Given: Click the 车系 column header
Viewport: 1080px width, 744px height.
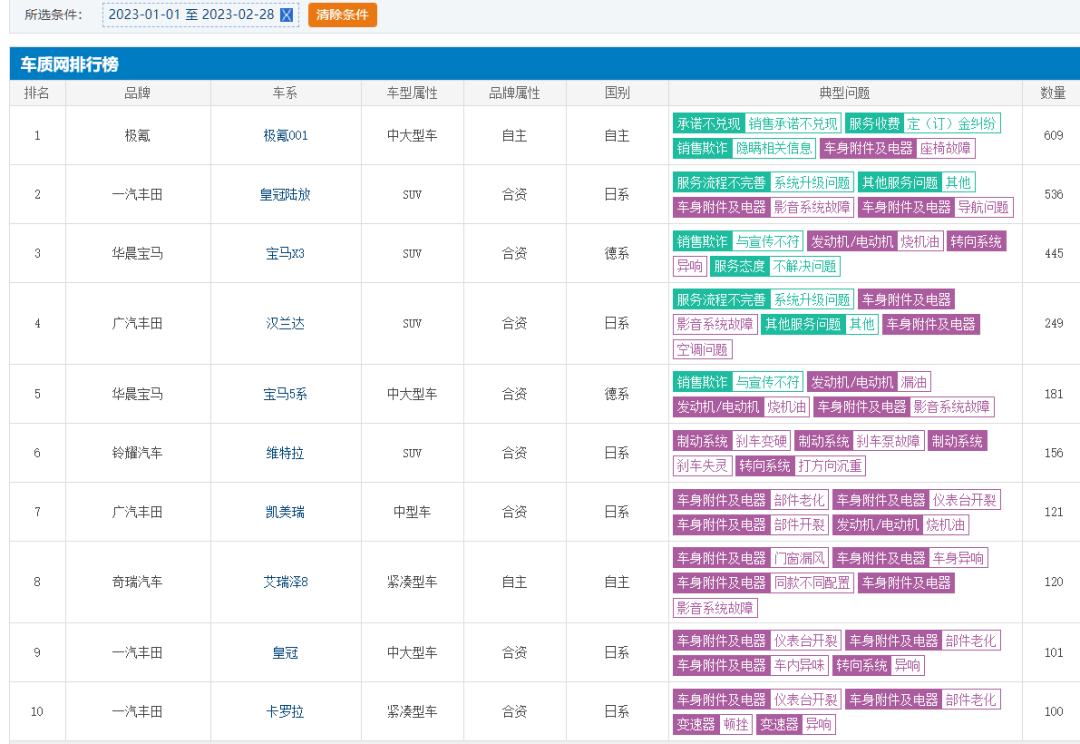Looking at the screenshot, I should coord(285,93).
